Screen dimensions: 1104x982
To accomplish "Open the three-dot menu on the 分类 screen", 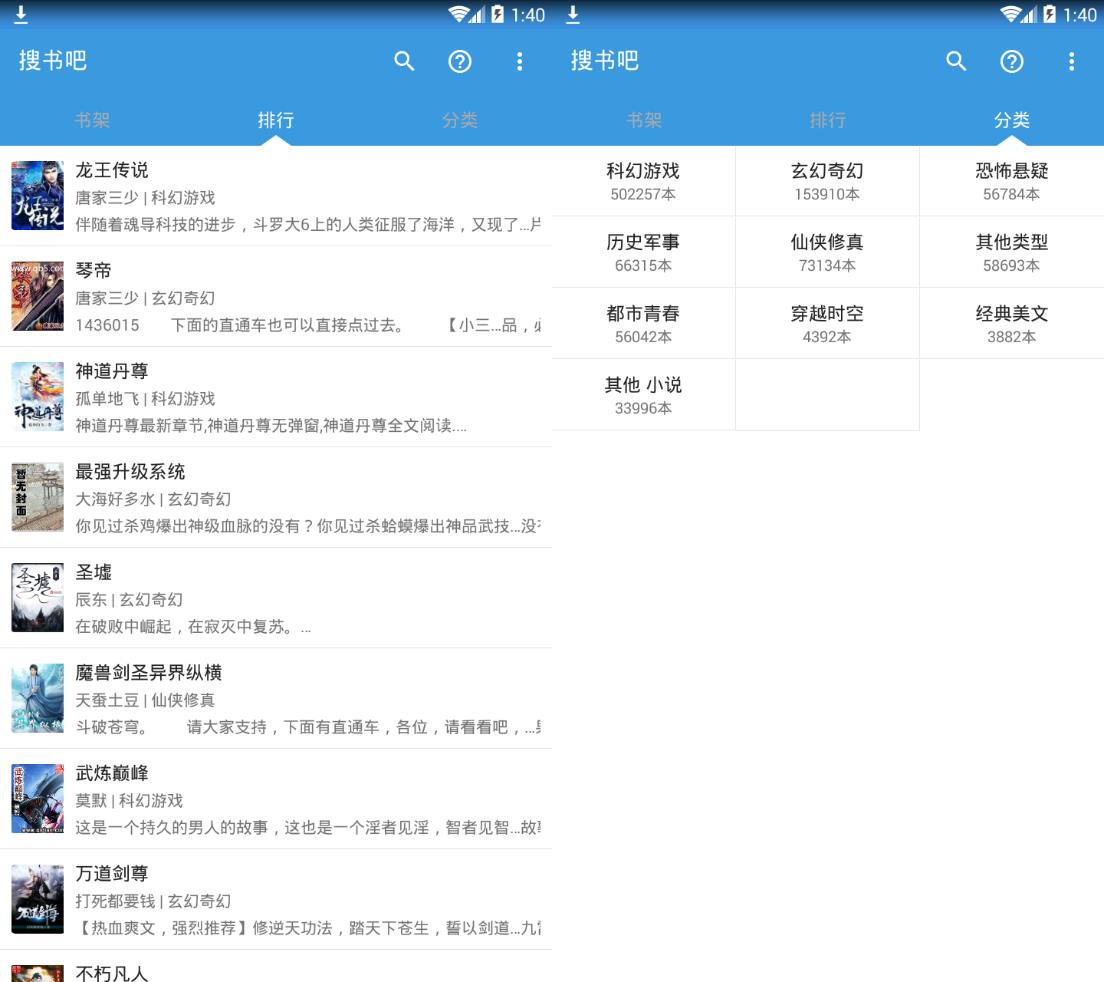I will 1071,61.
